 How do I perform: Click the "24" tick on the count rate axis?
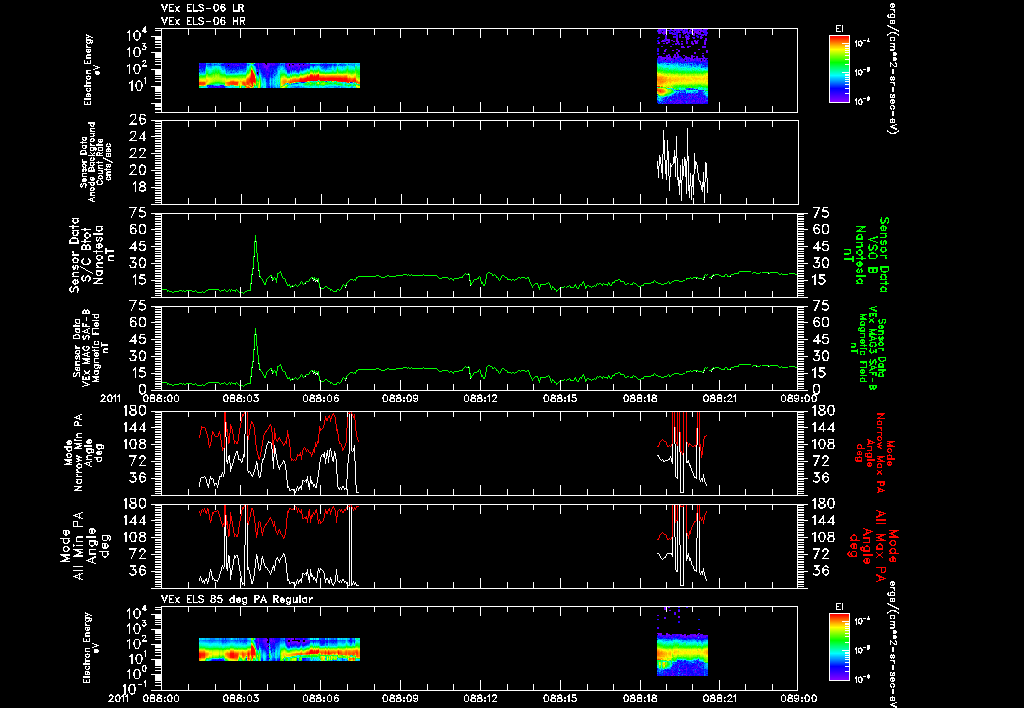(137, 137)
